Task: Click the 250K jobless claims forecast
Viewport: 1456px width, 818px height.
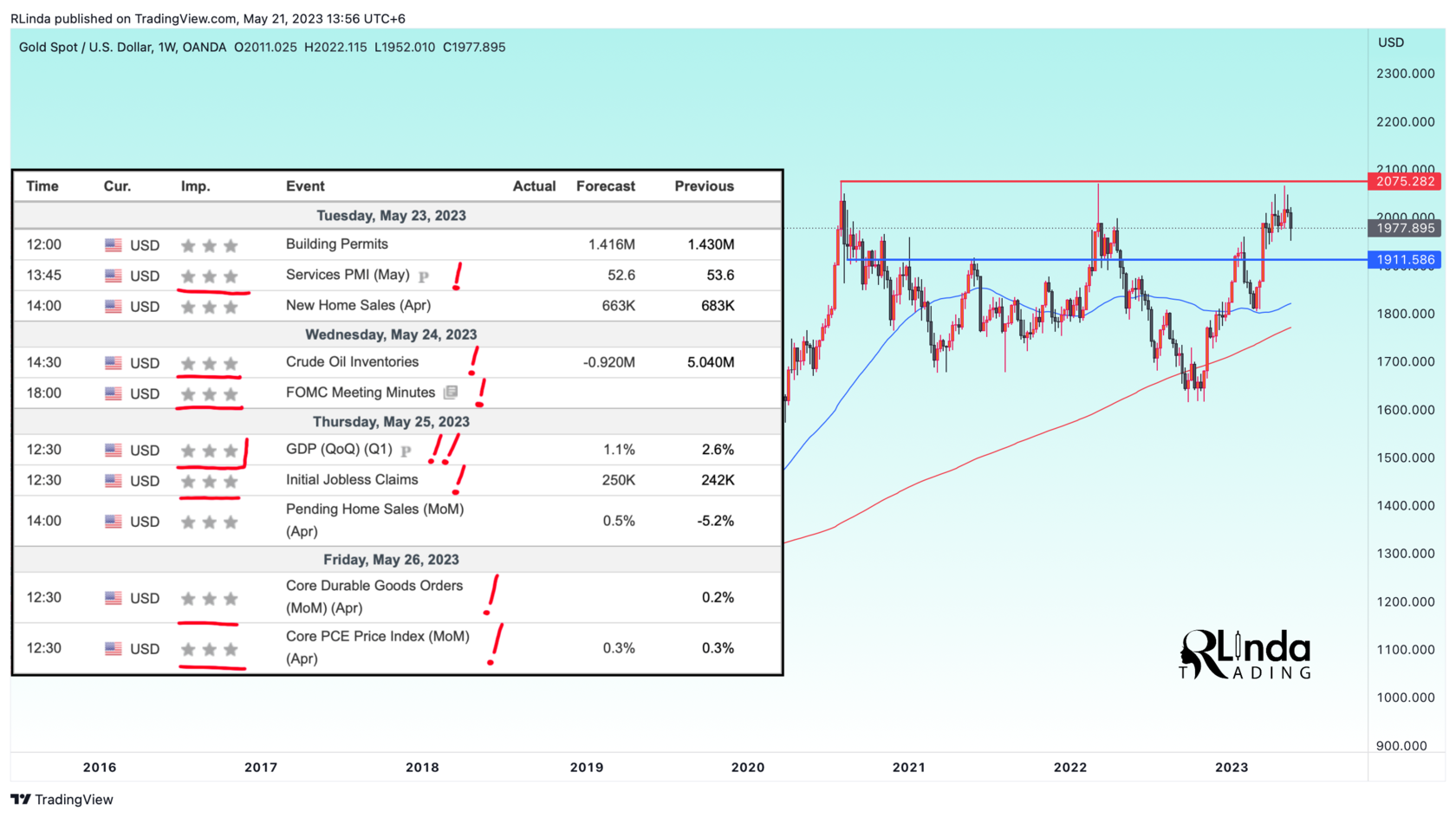Action: point(619,480)
